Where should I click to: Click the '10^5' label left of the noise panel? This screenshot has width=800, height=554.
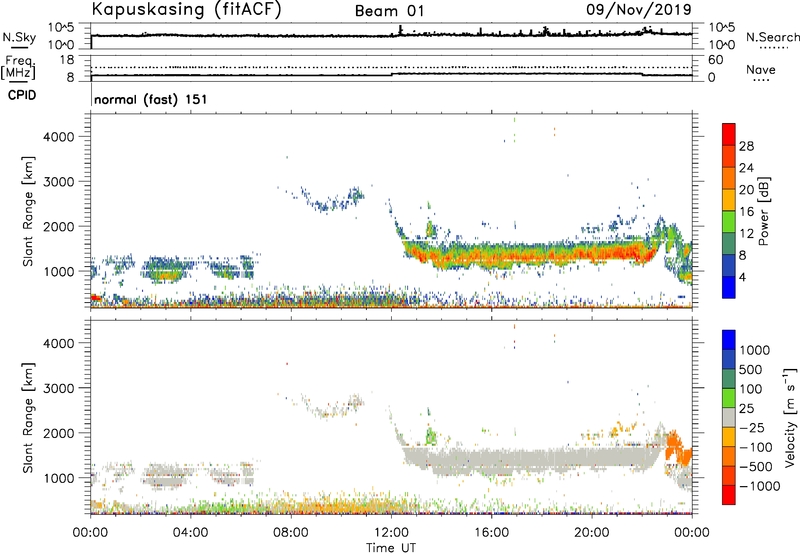(x=61, y=28)
